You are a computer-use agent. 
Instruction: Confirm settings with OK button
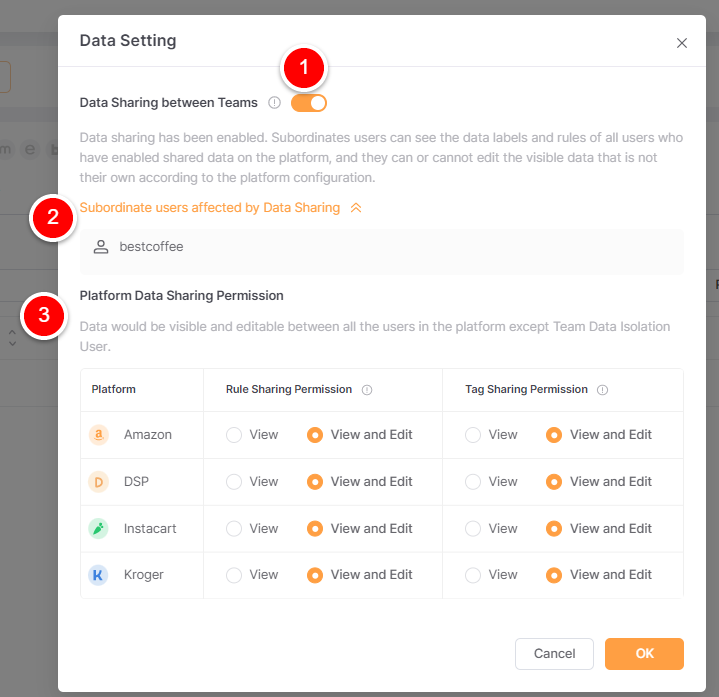coord(644,653)
